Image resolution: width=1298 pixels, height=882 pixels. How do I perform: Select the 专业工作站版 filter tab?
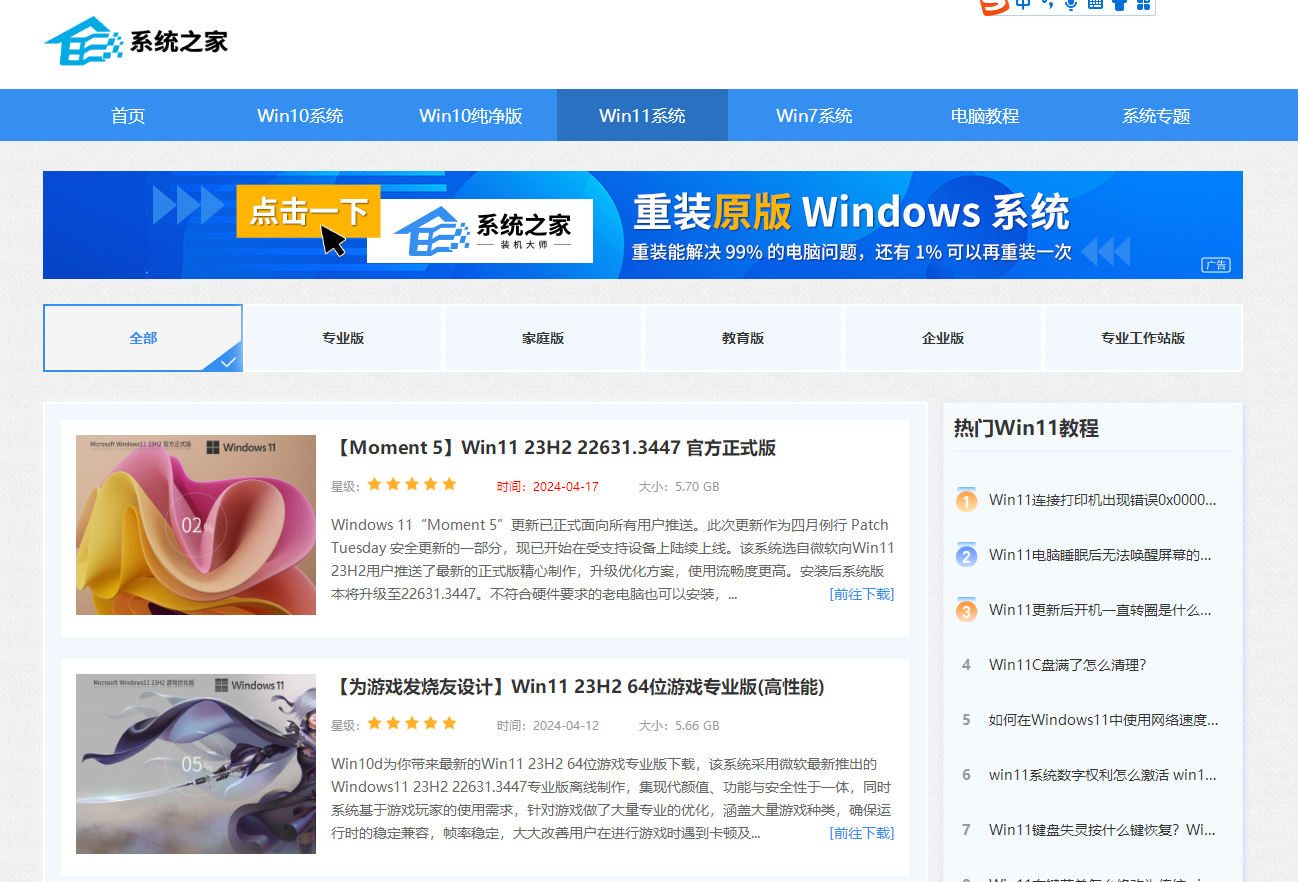1143,338
